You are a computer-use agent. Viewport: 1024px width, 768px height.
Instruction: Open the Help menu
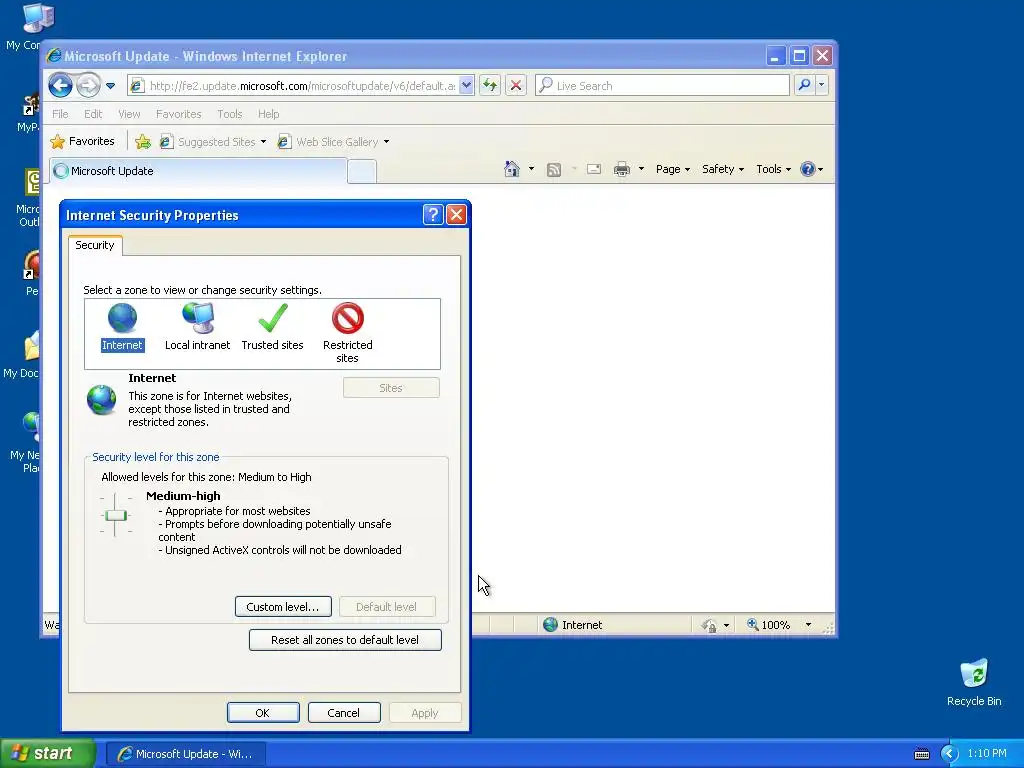point(268,114)
